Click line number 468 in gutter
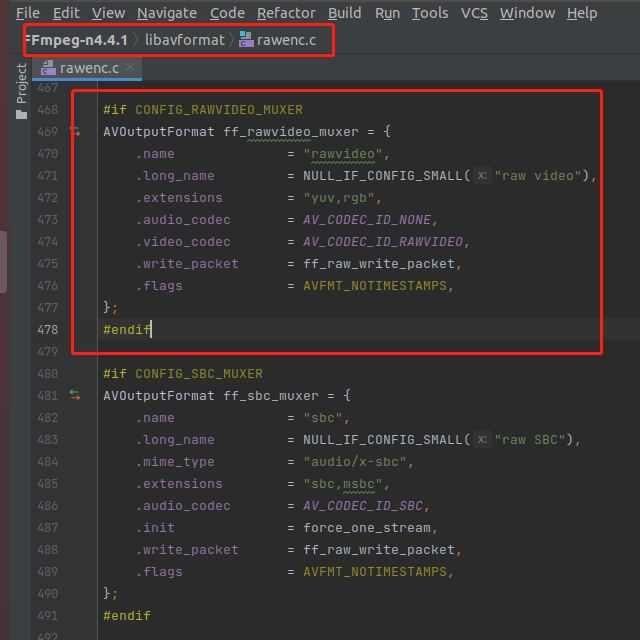This screenshot has width=640, height=640. [48, 110]
